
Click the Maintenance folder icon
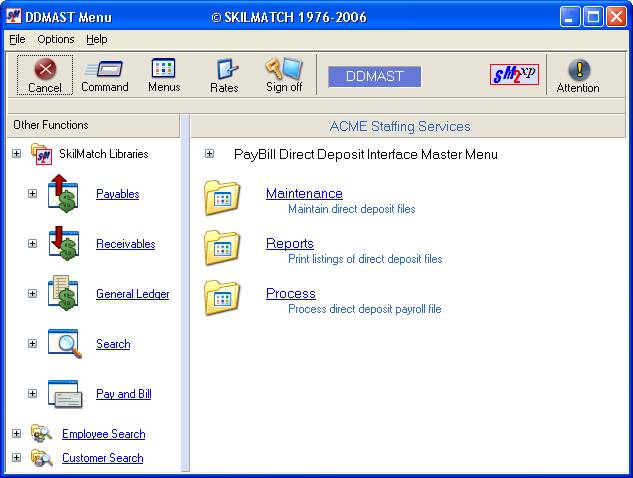coord(222,197)
